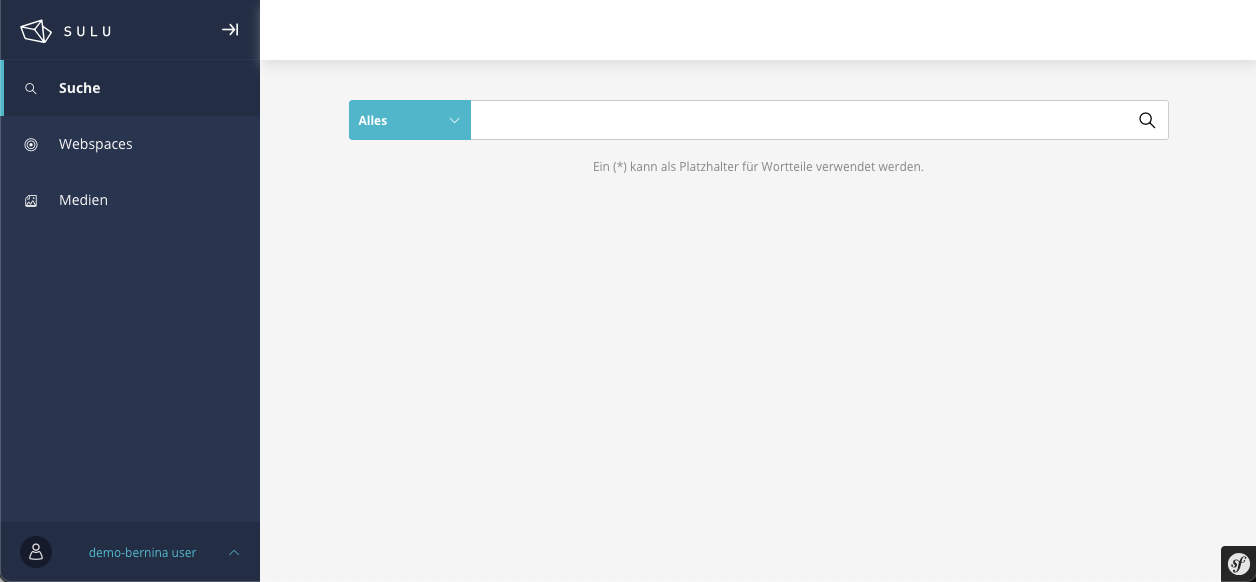Click the Medien image icon
1256x582 pixels.
[31, 200]
